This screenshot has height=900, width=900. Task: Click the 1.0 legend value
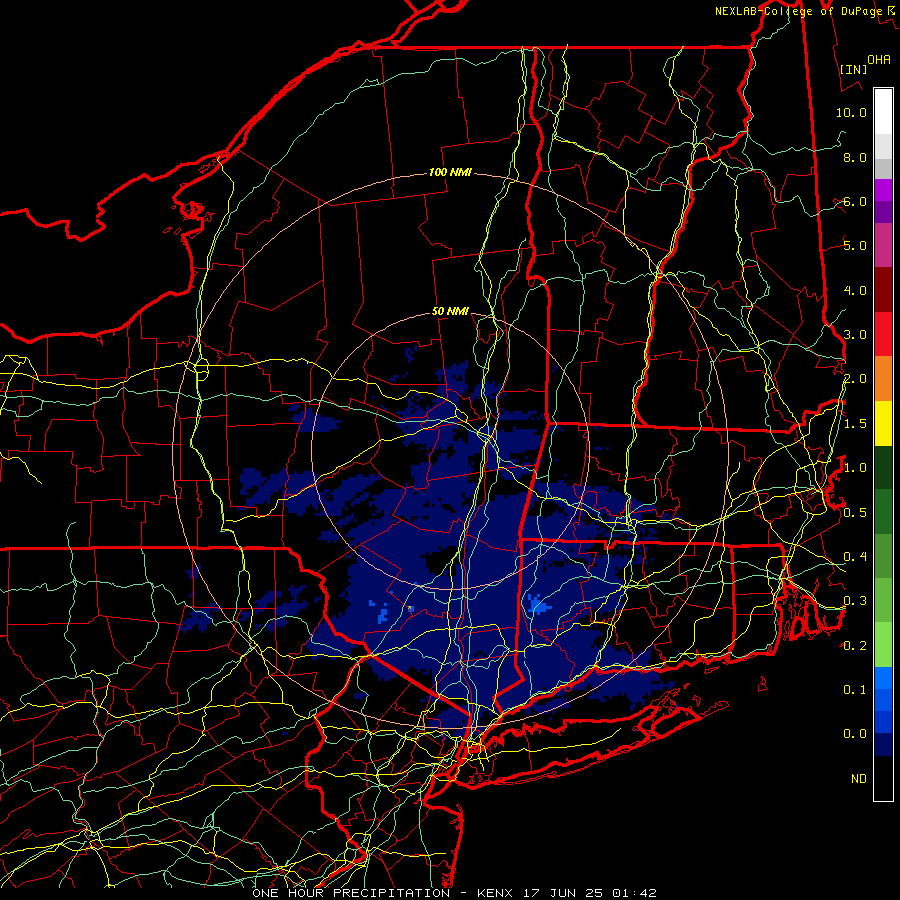(x=855, y=468)
